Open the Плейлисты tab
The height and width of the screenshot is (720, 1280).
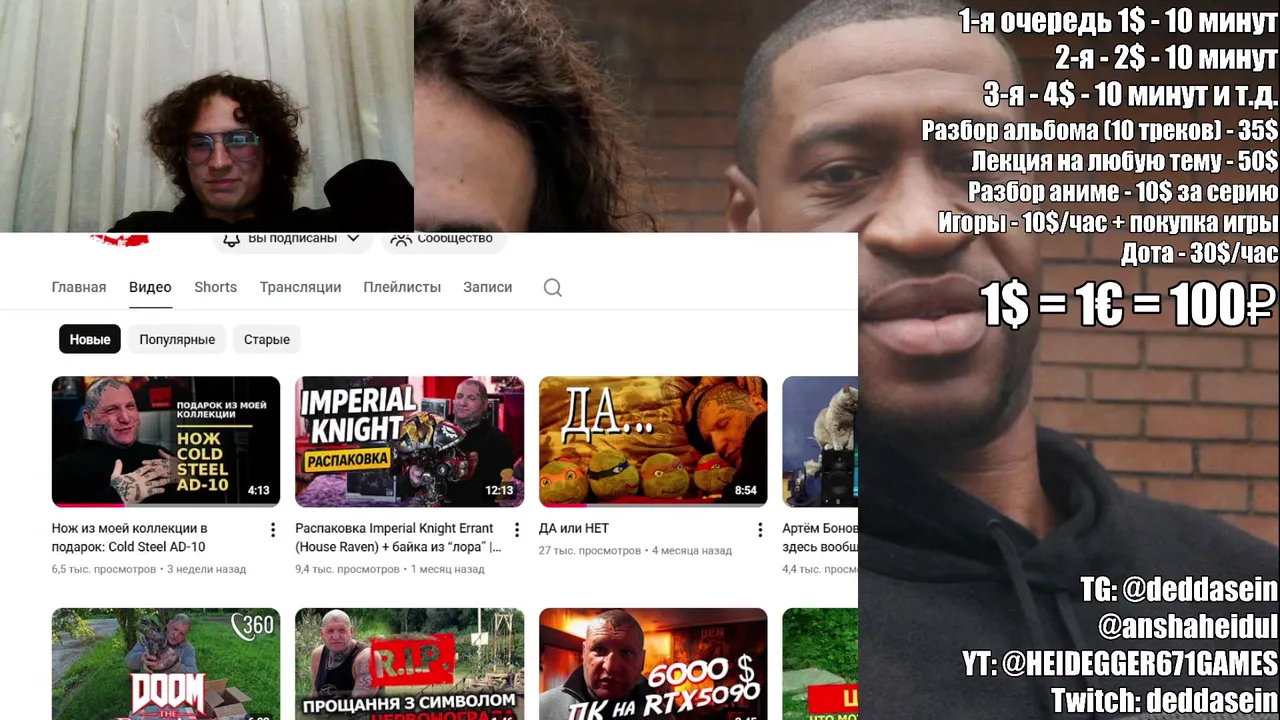click(x=402, y=287)
